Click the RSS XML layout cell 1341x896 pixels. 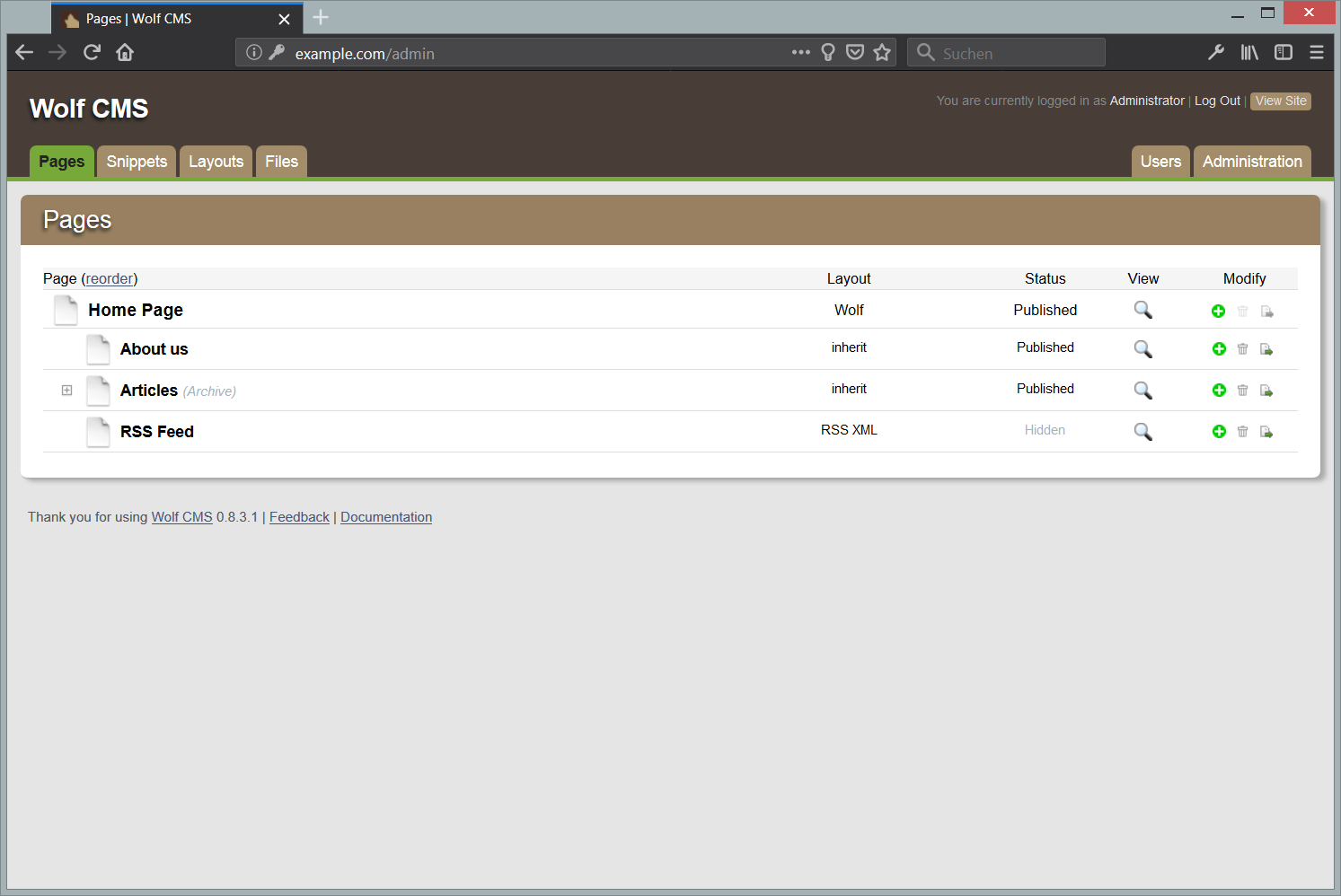coord(849,430)
